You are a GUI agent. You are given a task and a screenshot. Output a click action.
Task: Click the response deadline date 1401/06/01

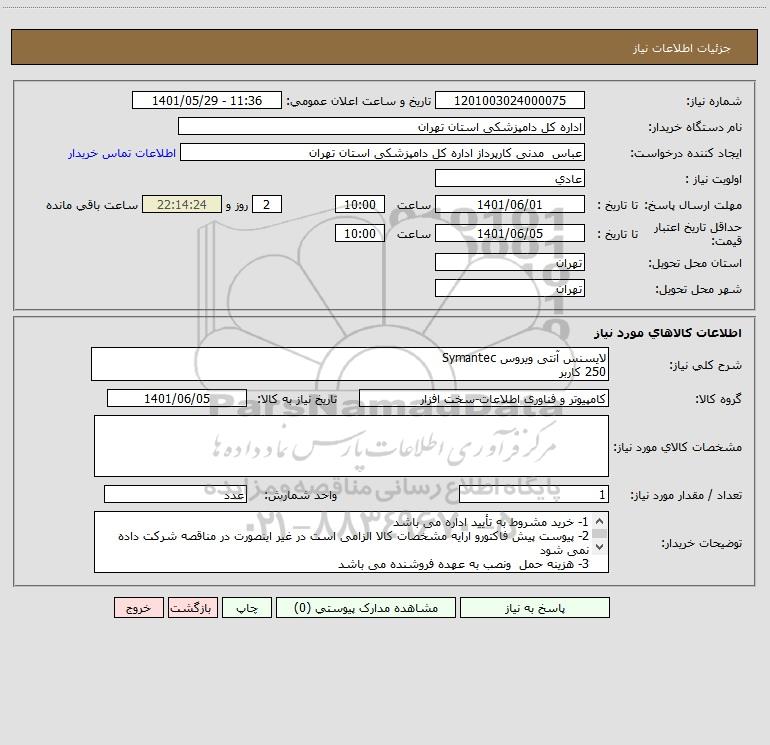point(510,204)
